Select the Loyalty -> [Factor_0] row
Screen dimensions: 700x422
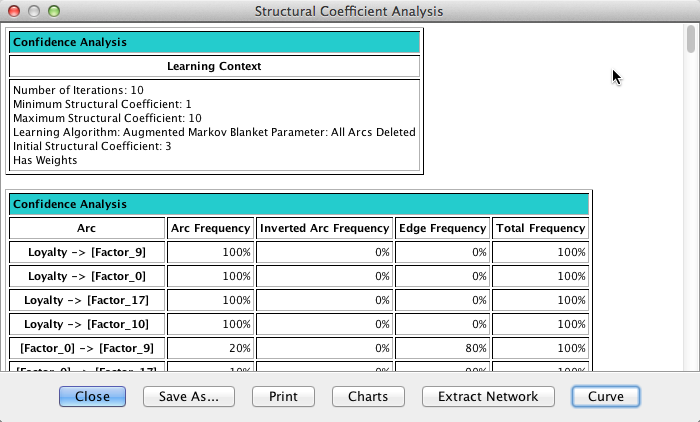[x=299, y=276]
